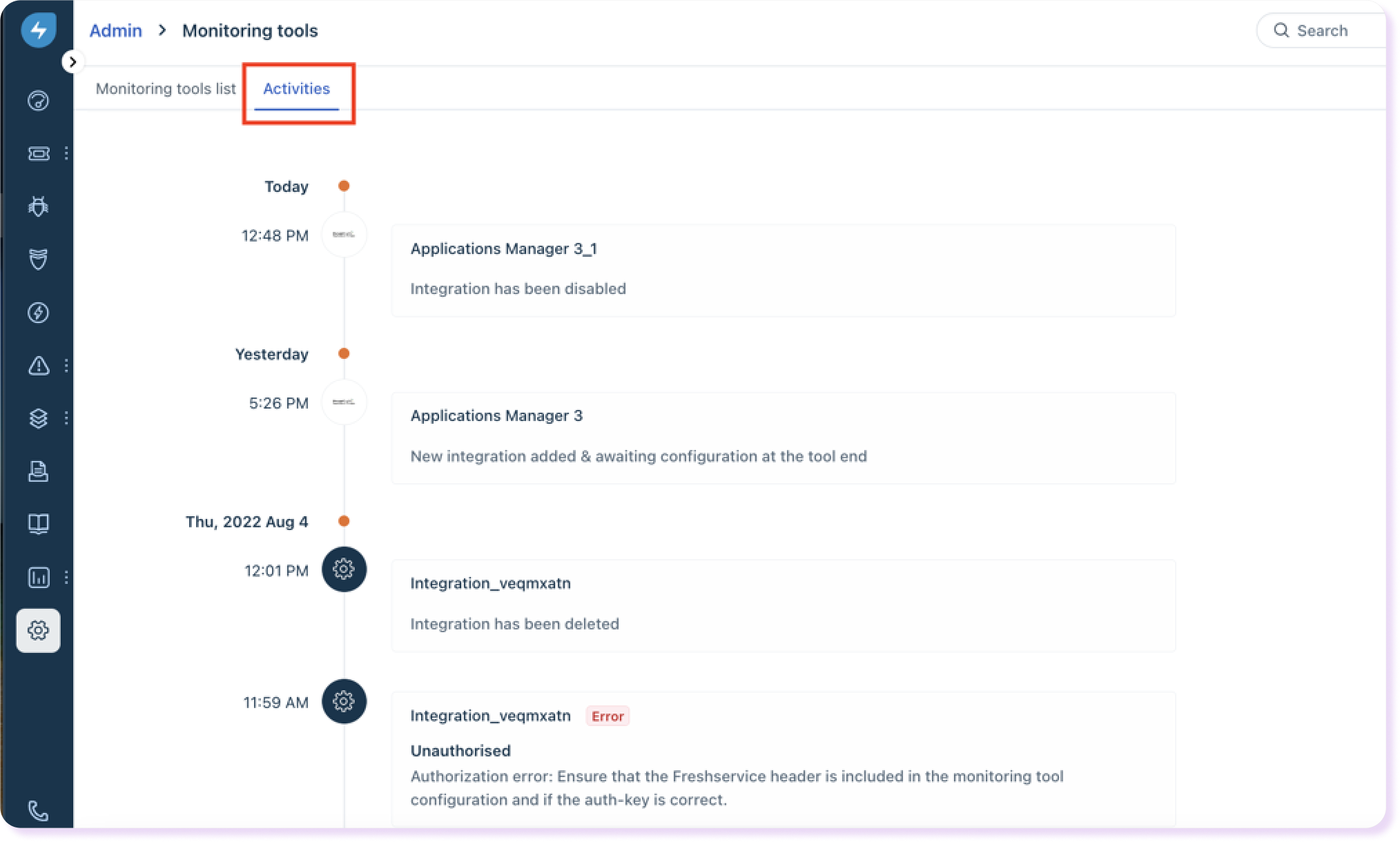Select the Activities tab
Screen dimensions: 1400x842
click(x=297, y=89)
